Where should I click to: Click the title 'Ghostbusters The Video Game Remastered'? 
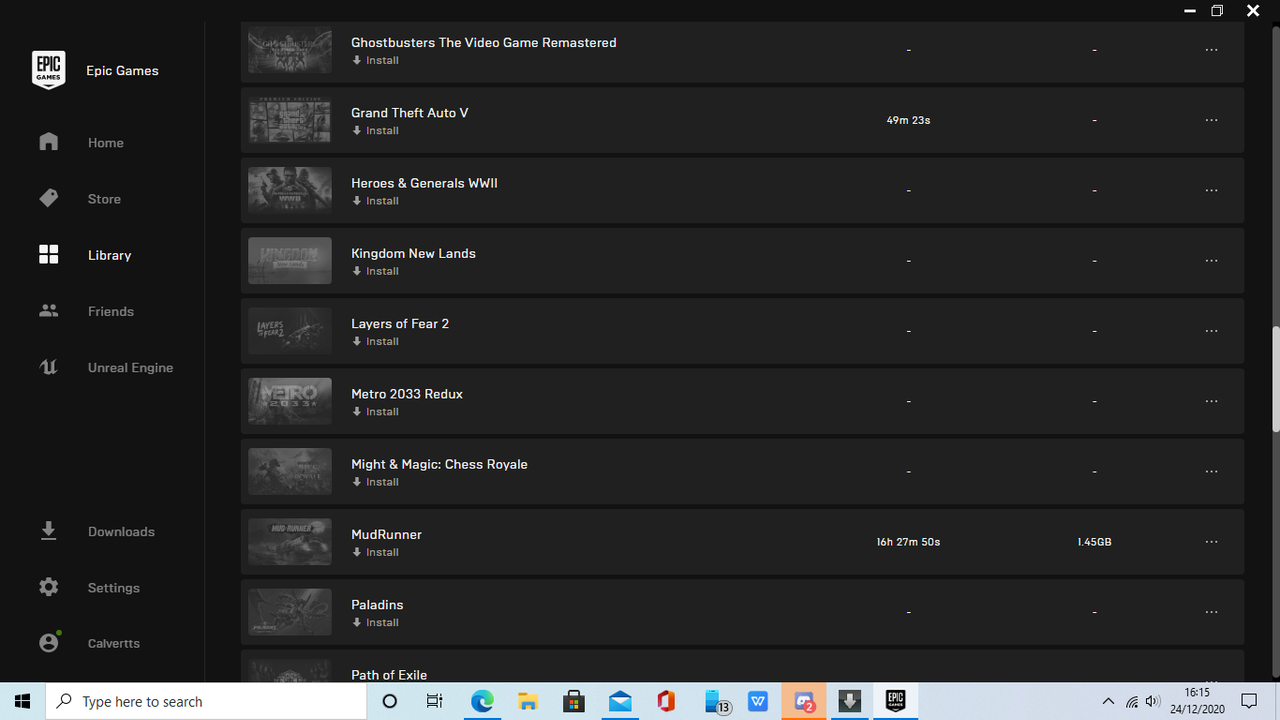484,43
